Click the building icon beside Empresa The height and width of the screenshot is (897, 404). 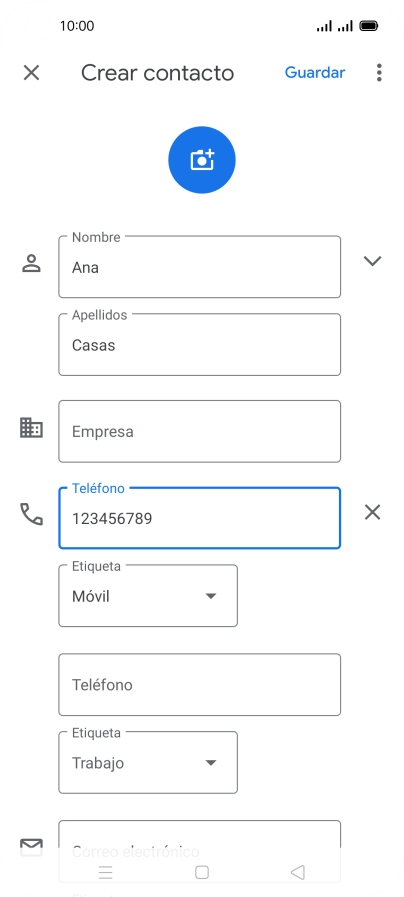point(31,428)
